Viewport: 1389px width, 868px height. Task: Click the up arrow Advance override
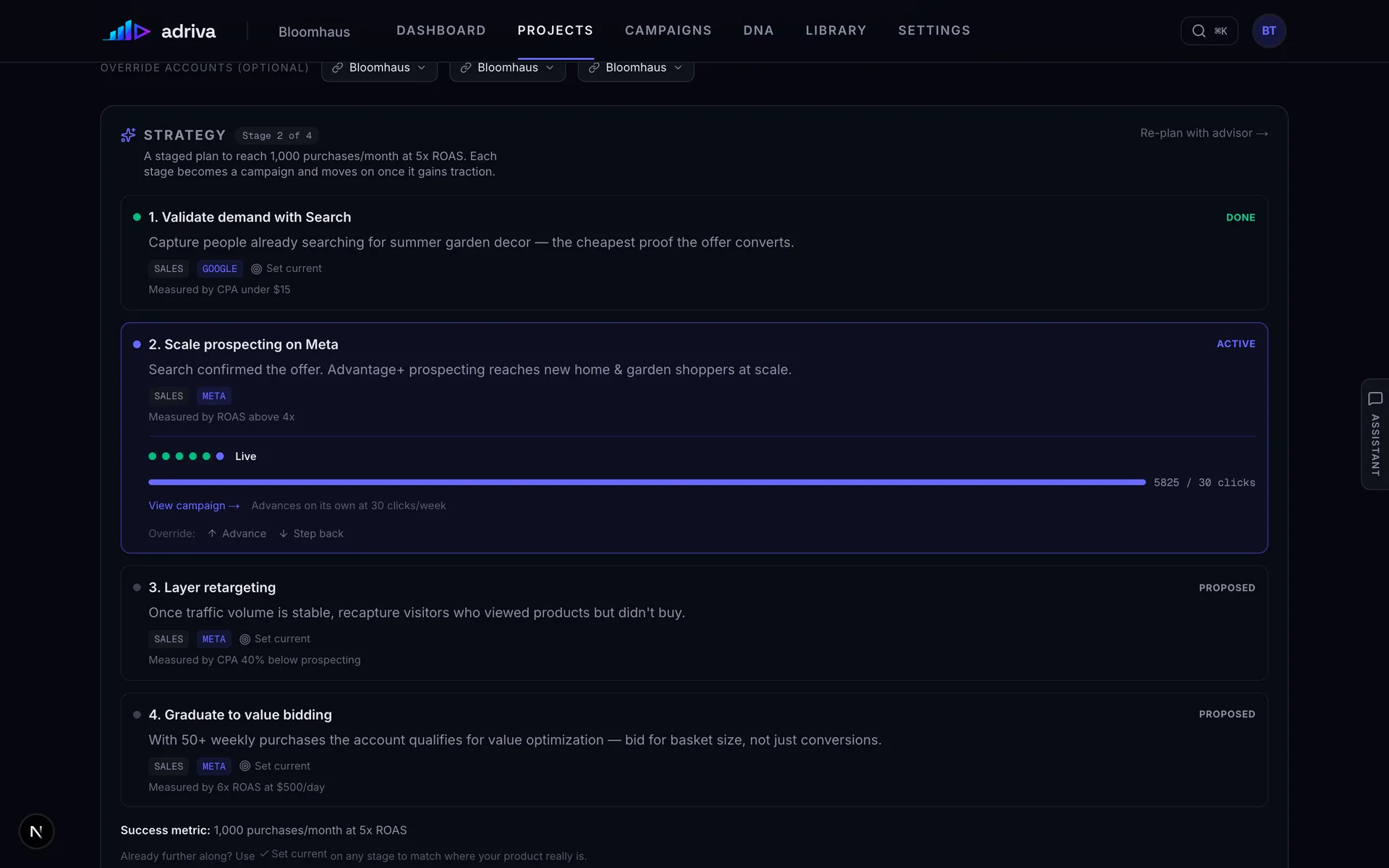pyautogui.click(x=237, y=534)
